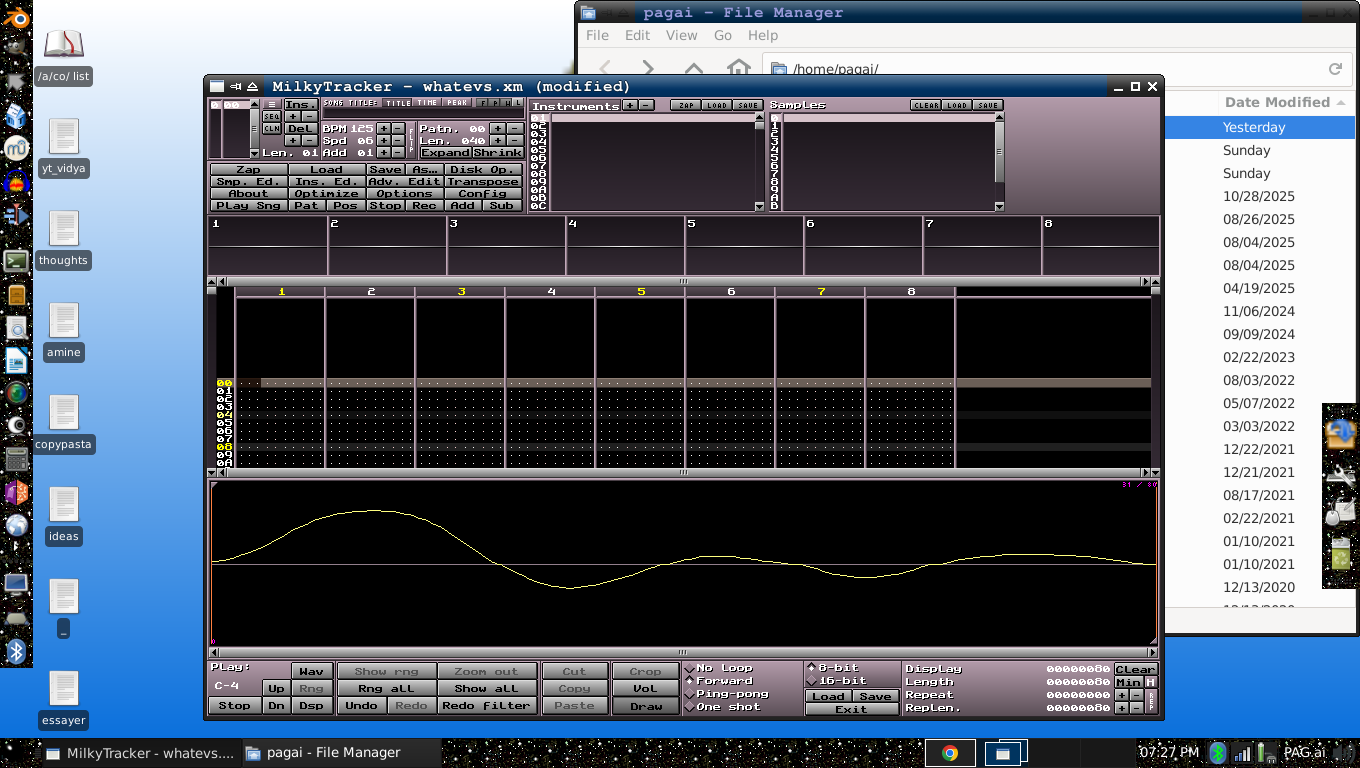Screen dimensions: 1360x768
Task: Open the amine desktop file
Action: coord(63,332)
